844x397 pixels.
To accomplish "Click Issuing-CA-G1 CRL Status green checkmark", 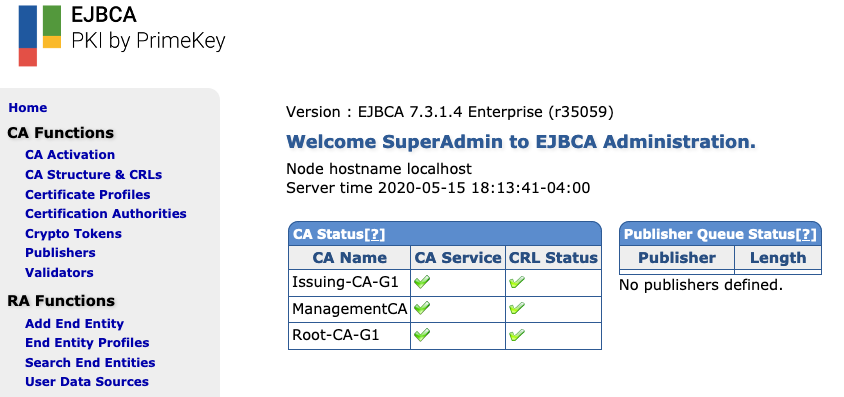I will pos(517,282).
